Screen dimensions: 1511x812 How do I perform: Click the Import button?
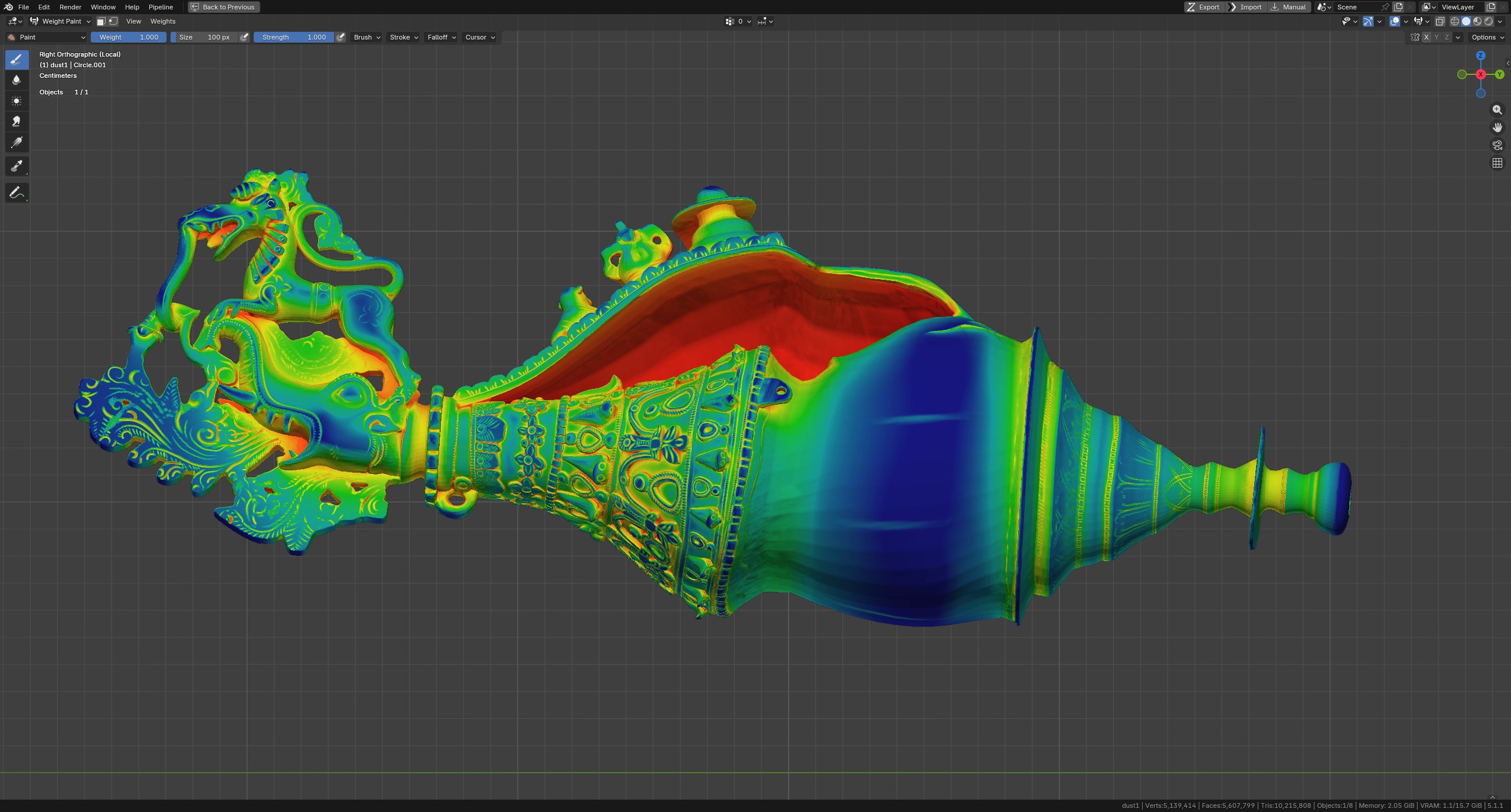[1245, 7]
